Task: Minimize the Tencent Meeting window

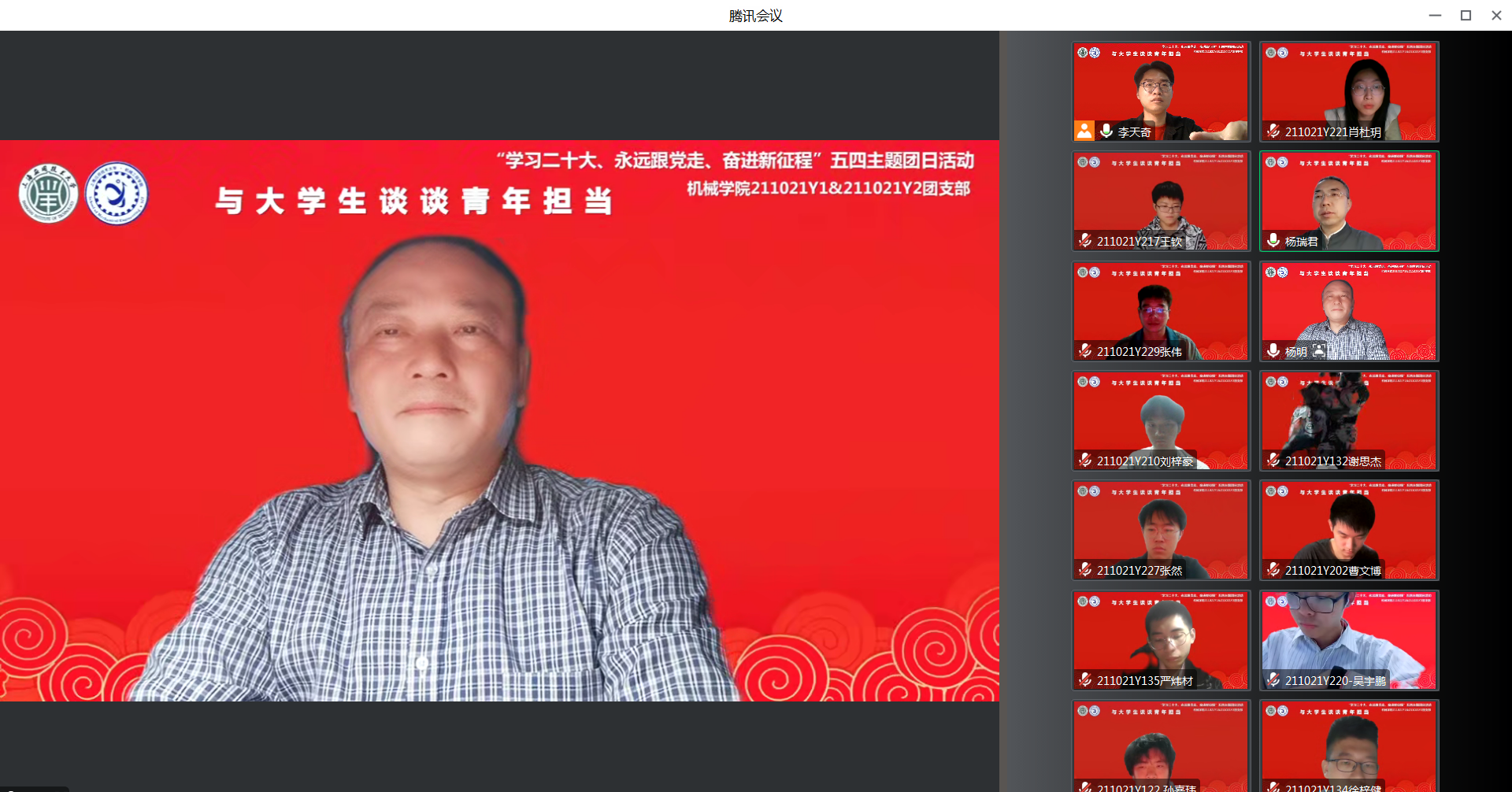Action: 1435,16
